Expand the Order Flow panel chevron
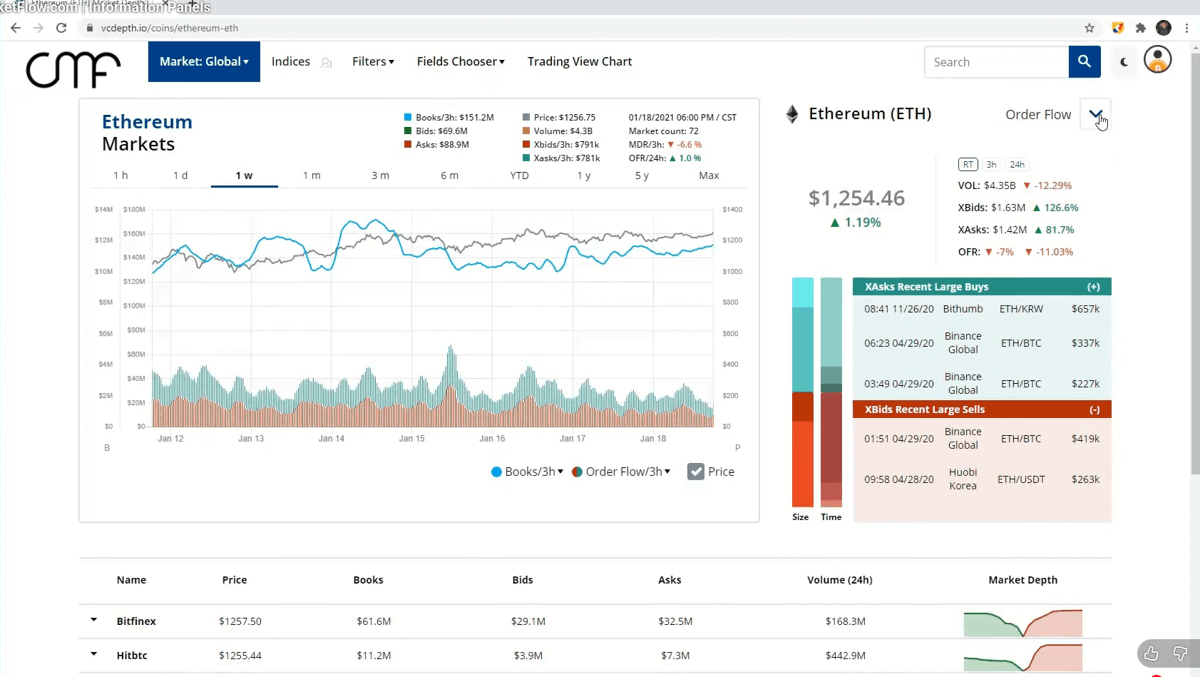Image resolution: width=1200 pixels, height=677 pixels. (x=1096, y=114)
